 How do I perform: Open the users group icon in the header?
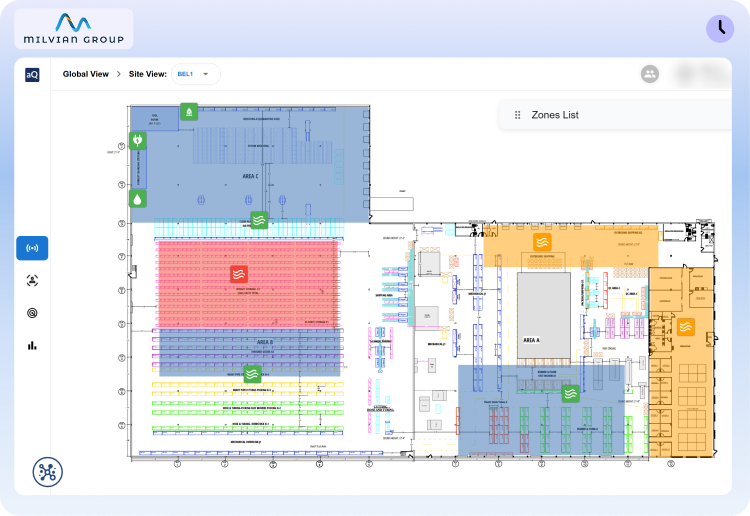coord(650,74)
